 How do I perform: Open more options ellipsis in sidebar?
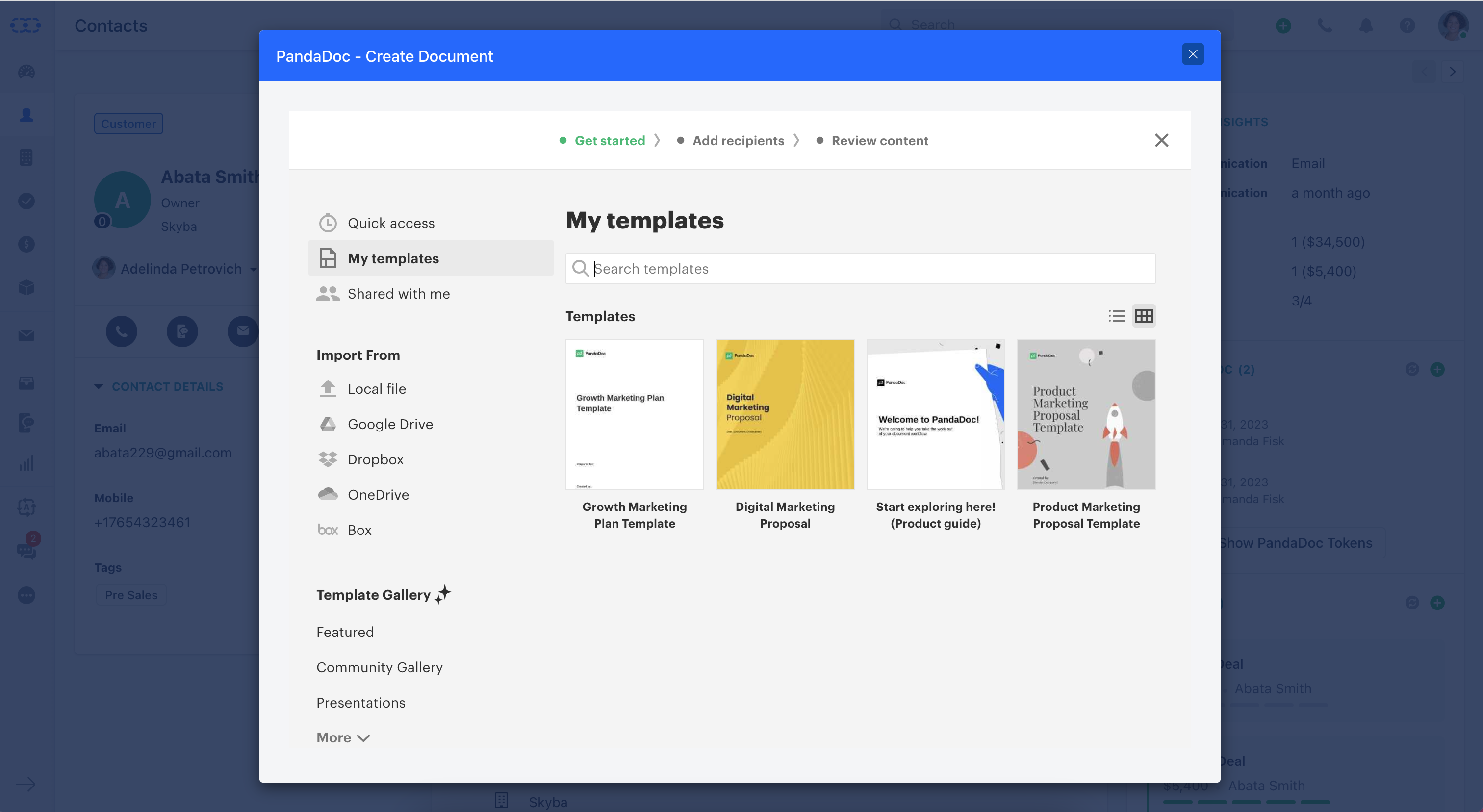(26, 595)
